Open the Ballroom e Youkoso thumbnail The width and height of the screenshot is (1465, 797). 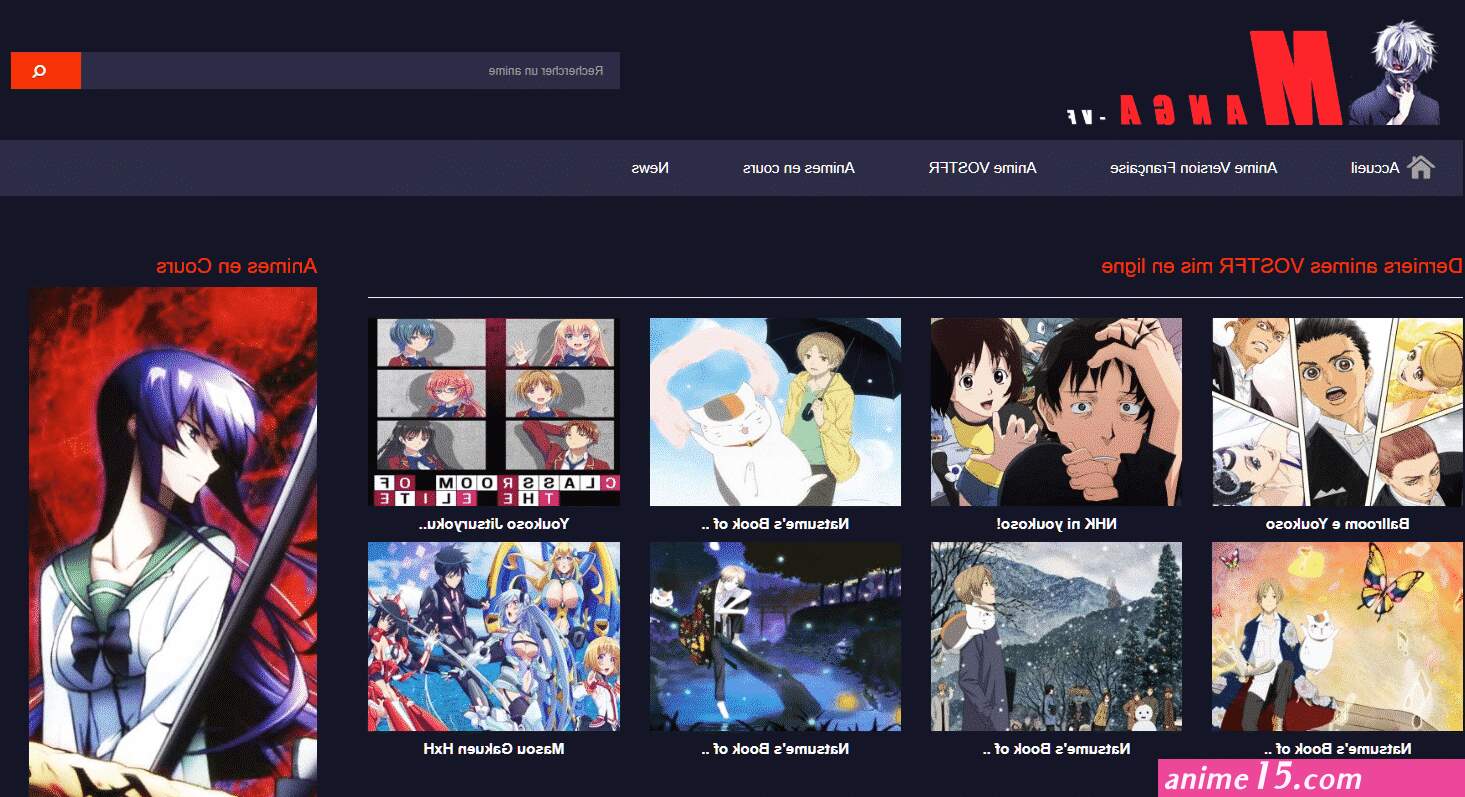[x=1338, y=412]
